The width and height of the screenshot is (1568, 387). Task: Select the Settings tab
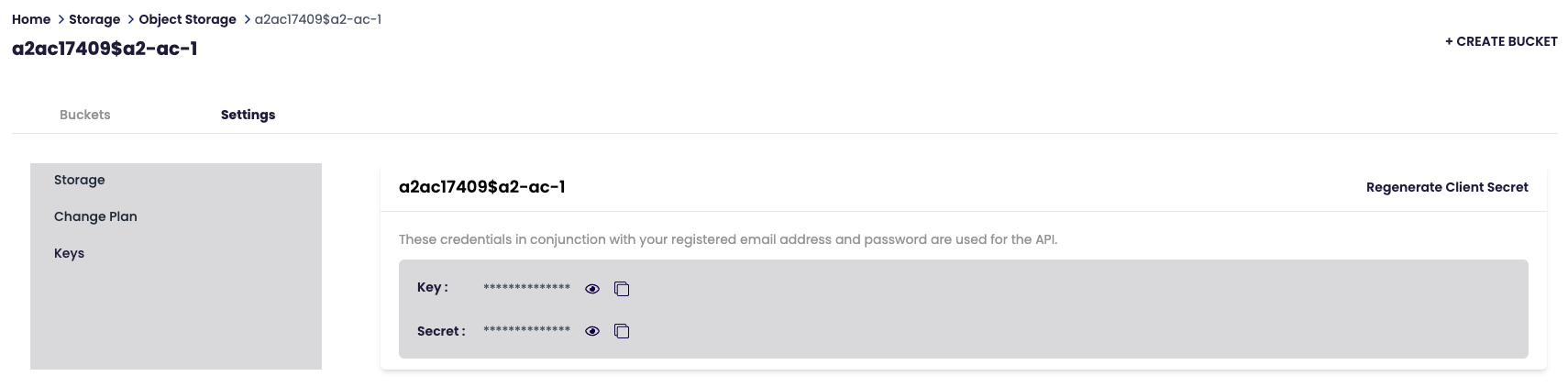[x=248, y=115]
